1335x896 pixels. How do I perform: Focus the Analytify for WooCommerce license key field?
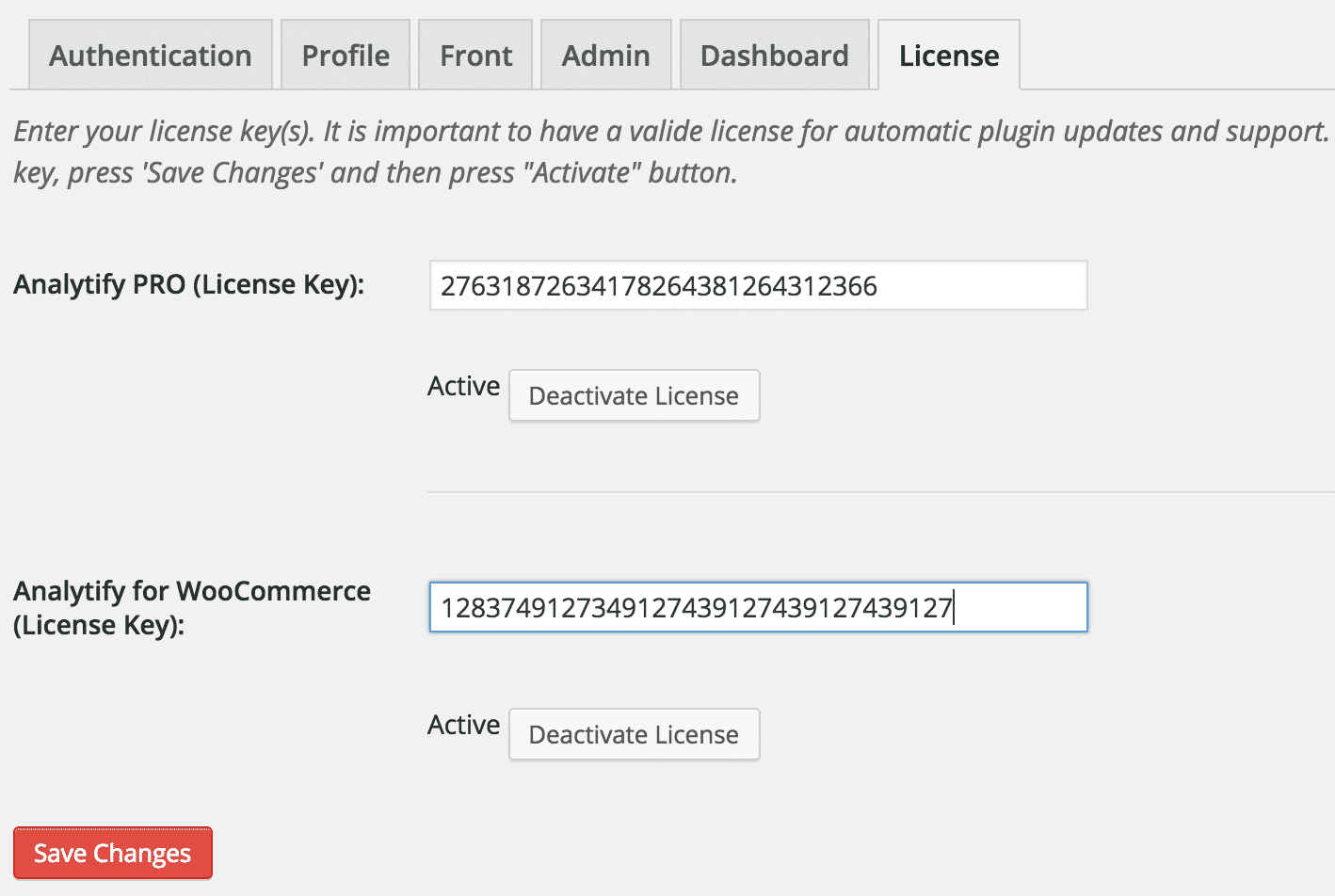(758, 607)
